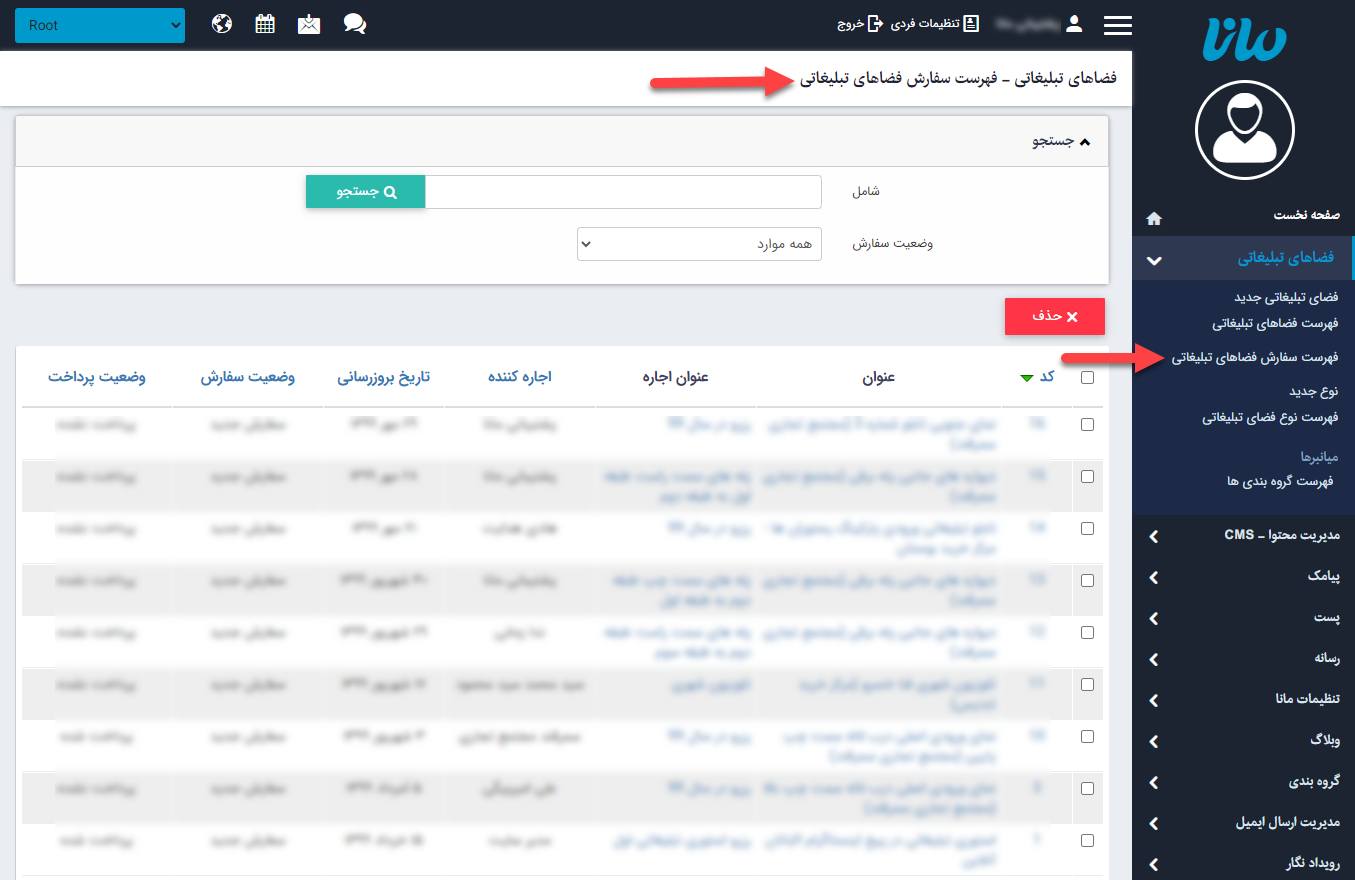1355x880 pixels.
Task: Click the user profile avatar icon
Action: click(x=1074, y=24)
